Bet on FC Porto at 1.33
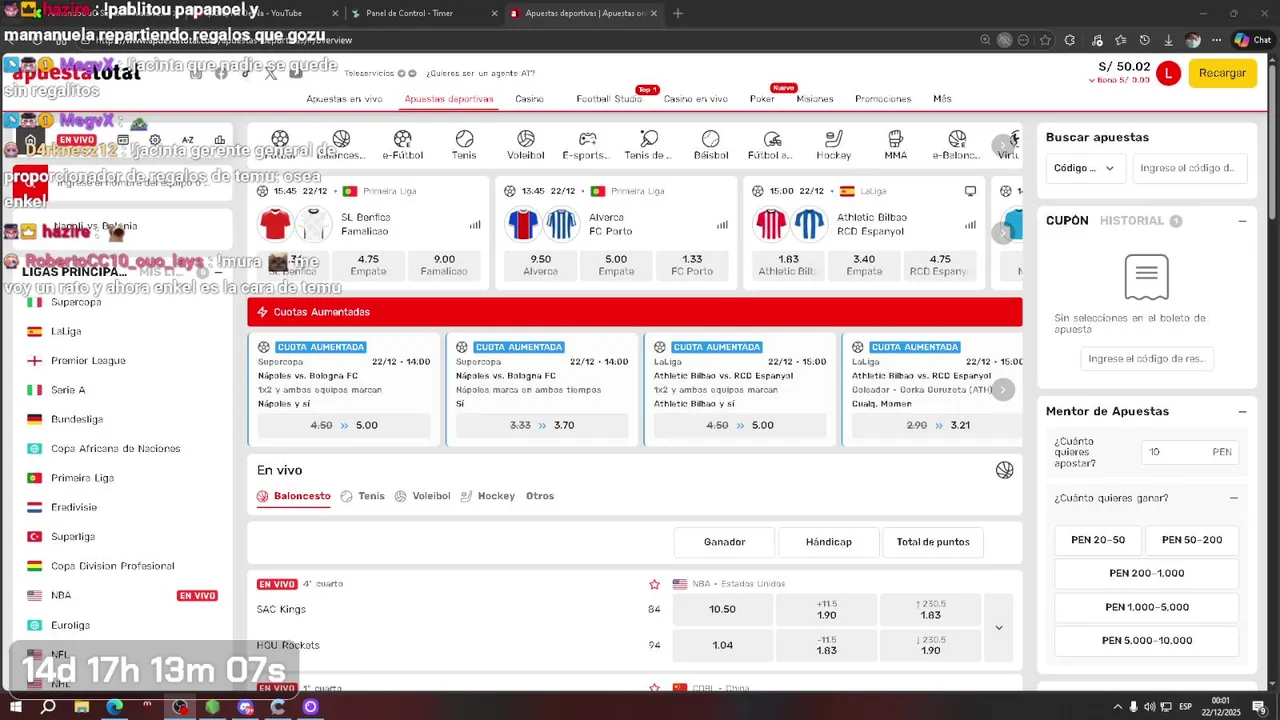Image resolution: width=1280 pixels, height=720 pixels. (x=692, y=265)
